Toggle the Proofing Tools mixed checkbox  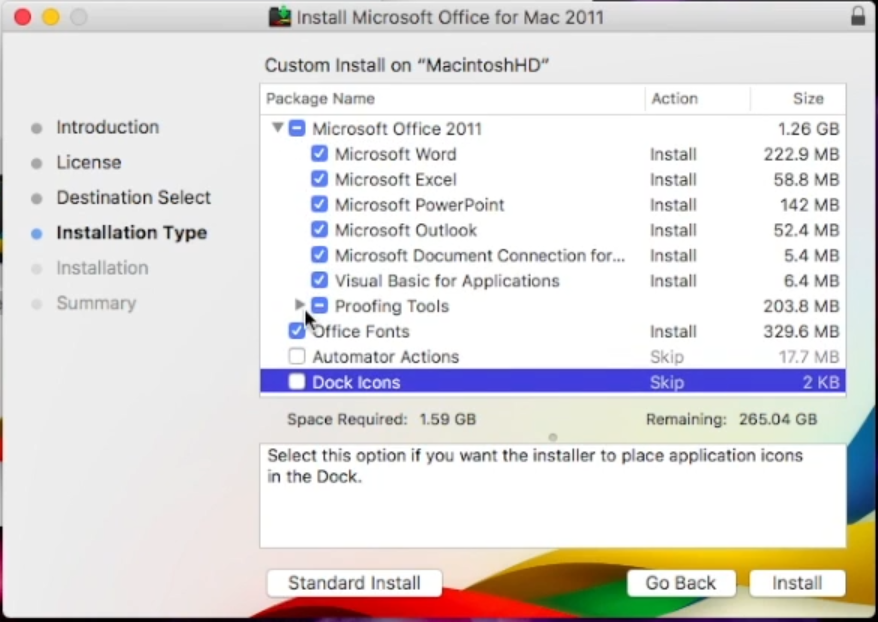319,305
